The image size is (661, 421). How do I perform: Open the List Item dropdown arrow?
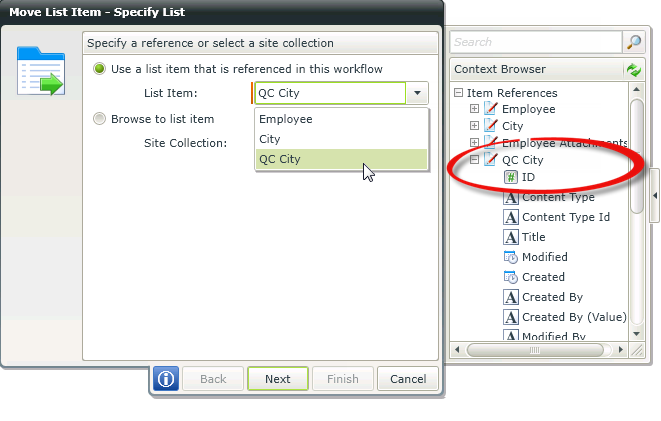417,93
